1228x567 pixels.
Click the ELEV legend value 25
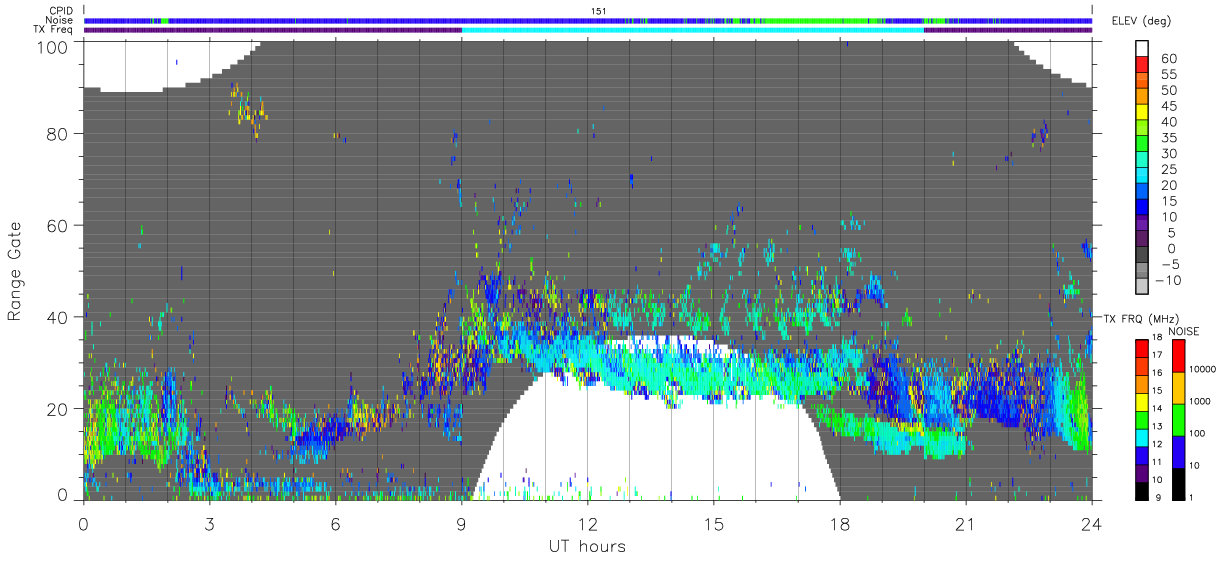pyautogui.click(x=1171, y=169)
